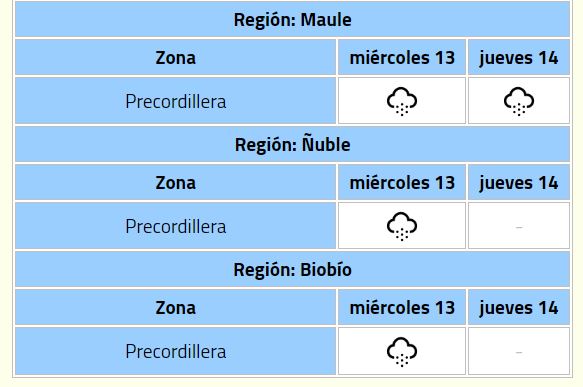
Task: Click the Zona header under Ñuble
Action: tap(175, 183)
